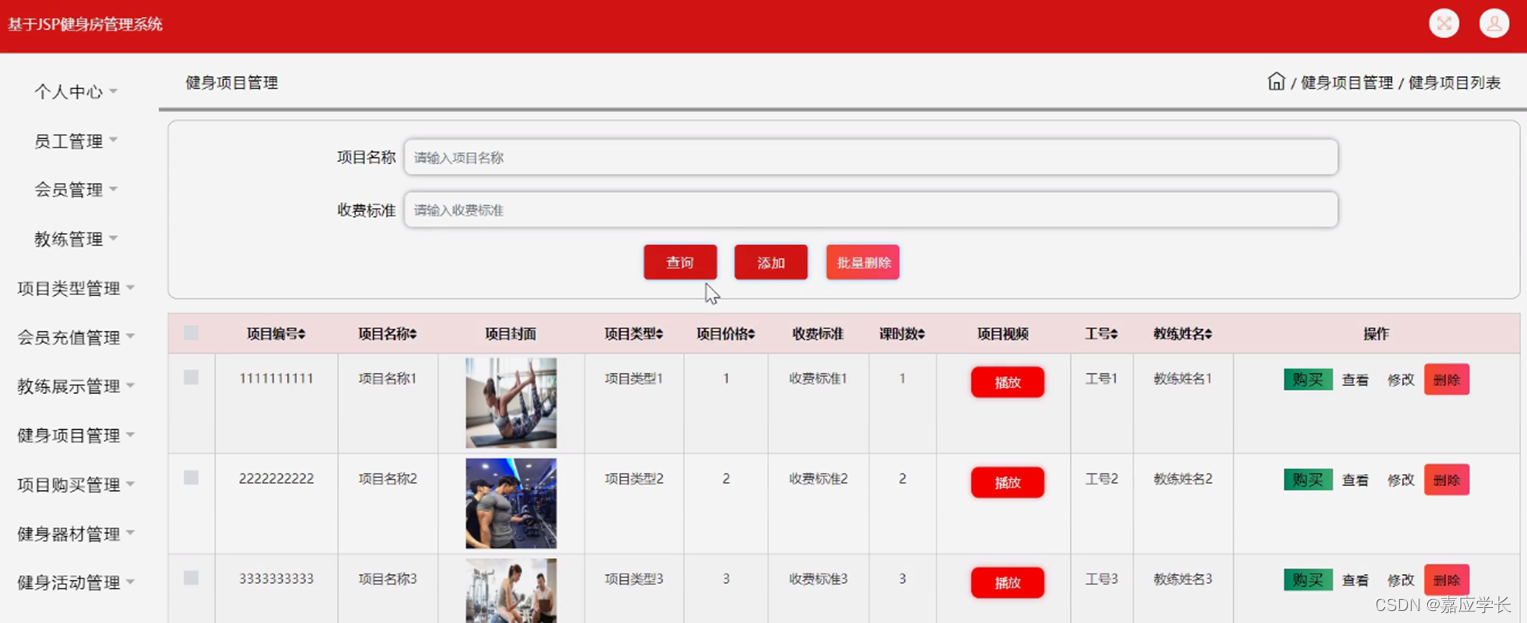Image resolution: width=1527 pixels, height=623 pixels.
Task: Play the video for 项目名称2
Action: pyautogui.click(x=1007, y=482)
